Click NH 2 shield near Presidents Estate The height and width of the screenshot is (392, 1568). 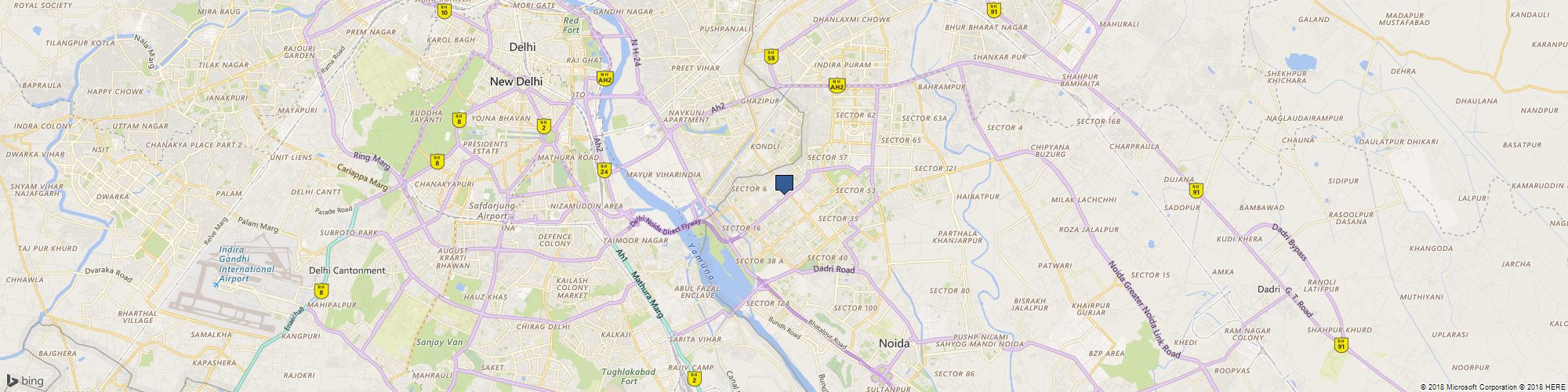(x=543, y=125)
